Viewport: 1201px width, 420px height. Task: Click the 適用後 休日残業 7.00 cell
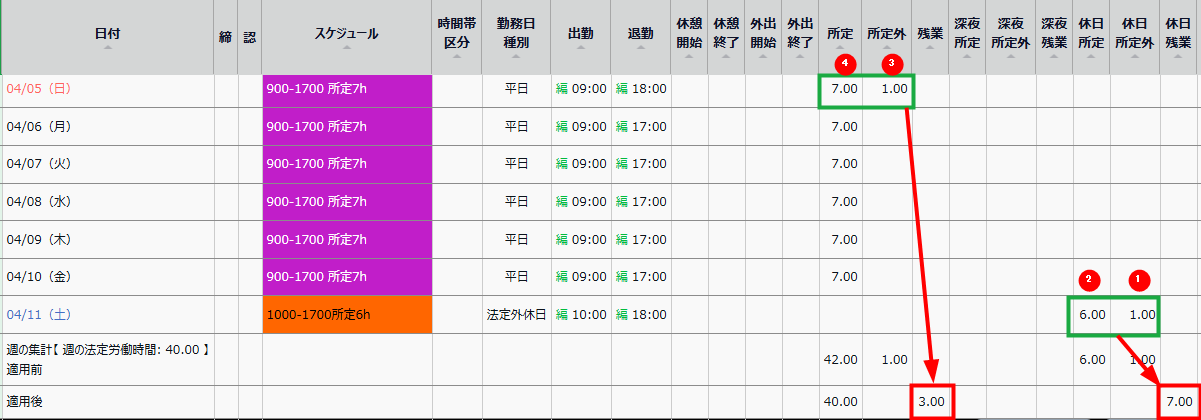pyautogui.click(x=1179, y=401)
